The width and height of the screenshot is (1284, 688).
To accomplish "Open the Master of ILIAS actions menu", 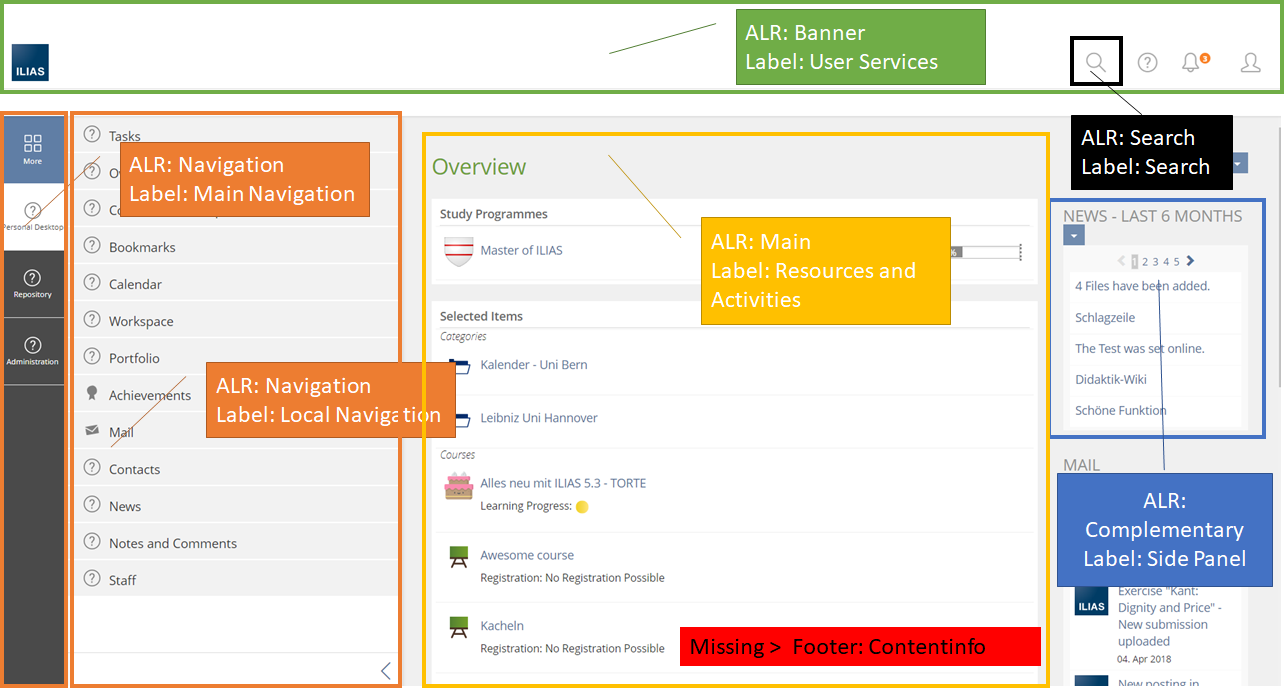I will coord(1020,252).
